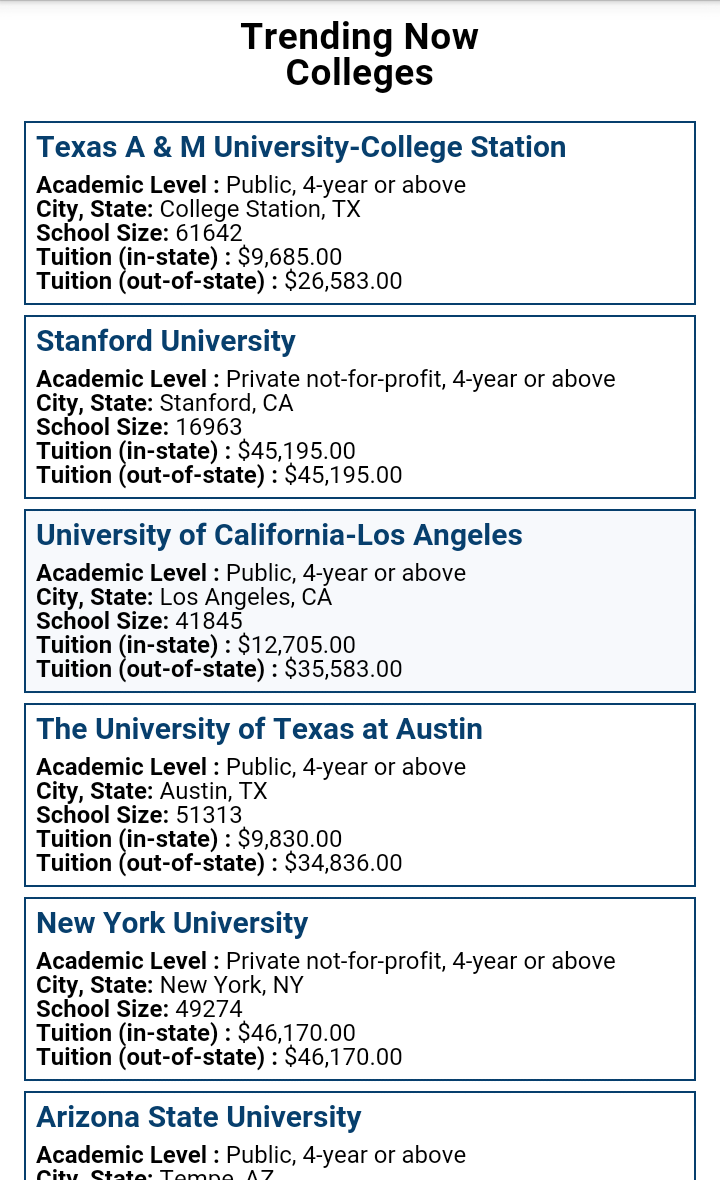This screenshot has width=720, height=1180.
Task: Click the New York, NY location line
Action: [x=170, y=985]
